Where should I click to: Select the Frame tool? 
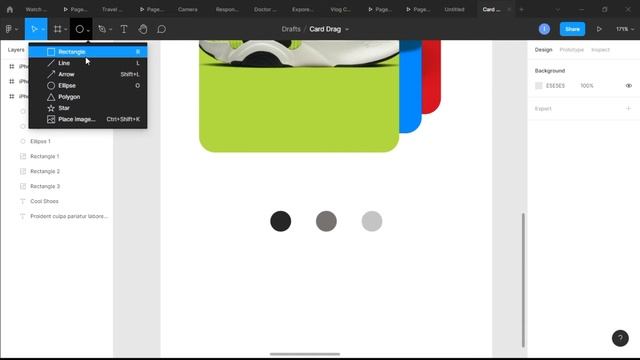[x=58, y=29]
